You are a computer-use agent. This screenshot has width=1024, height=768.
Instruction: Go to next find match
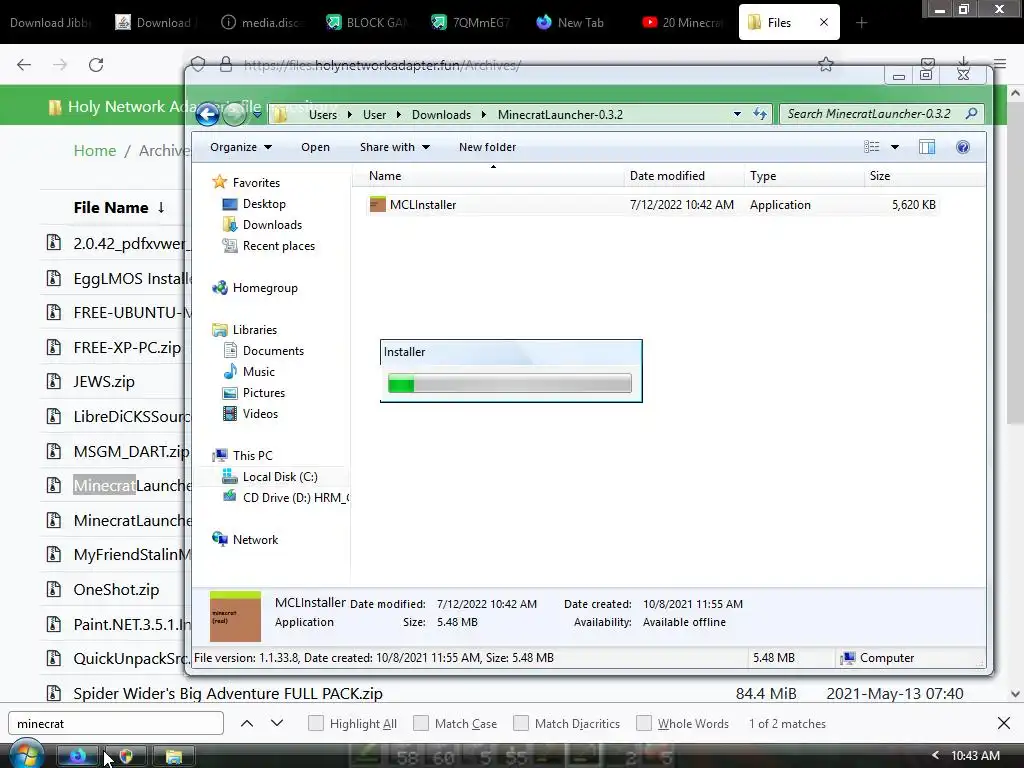tap(277, 723)
